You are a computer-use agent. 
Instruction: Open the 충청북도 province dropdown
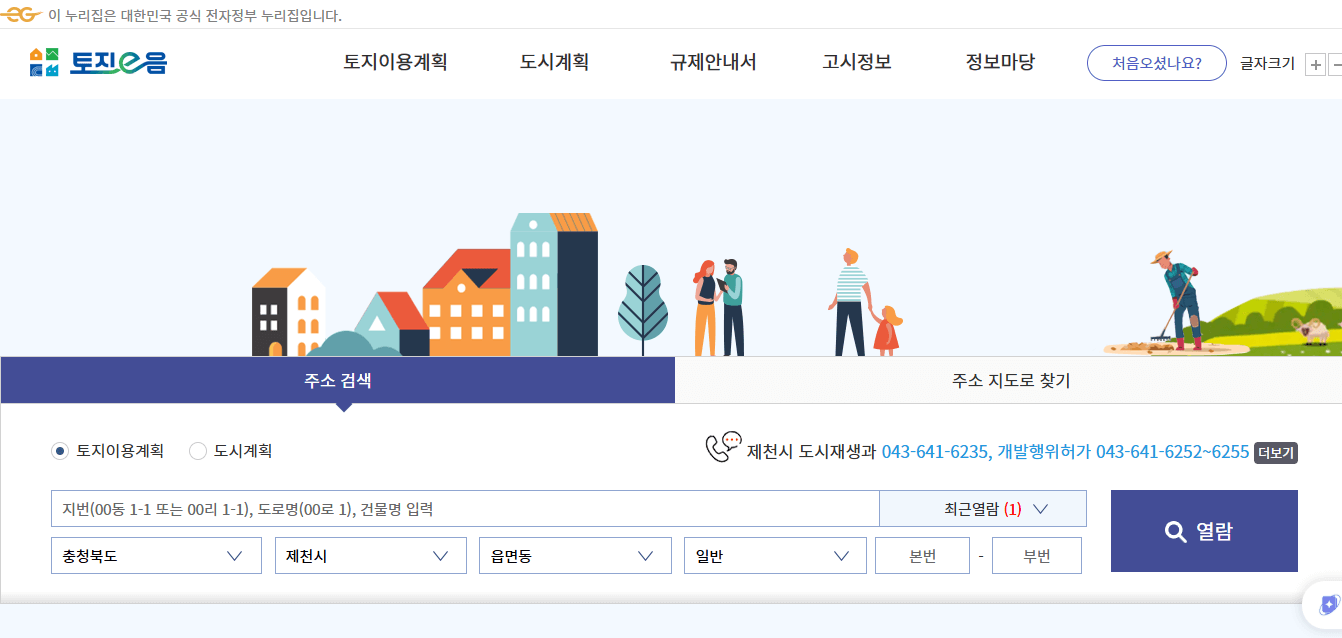[x=156, y=555]
